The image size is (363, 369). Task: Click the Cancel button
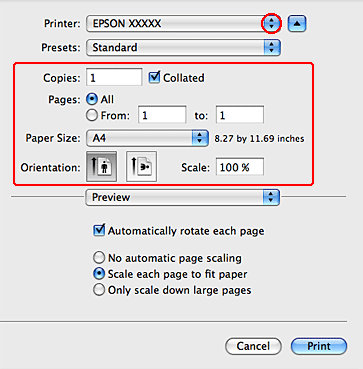(x=253, y=346)
